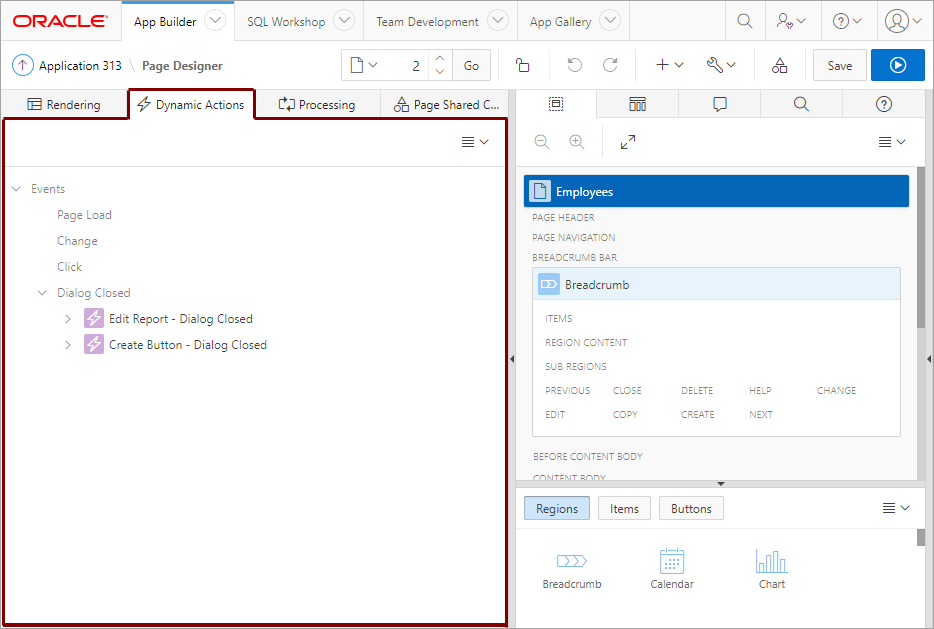Screen dimensions: 934x629
Task: Decrease the page number with down arrow
Action: (440, 71)
